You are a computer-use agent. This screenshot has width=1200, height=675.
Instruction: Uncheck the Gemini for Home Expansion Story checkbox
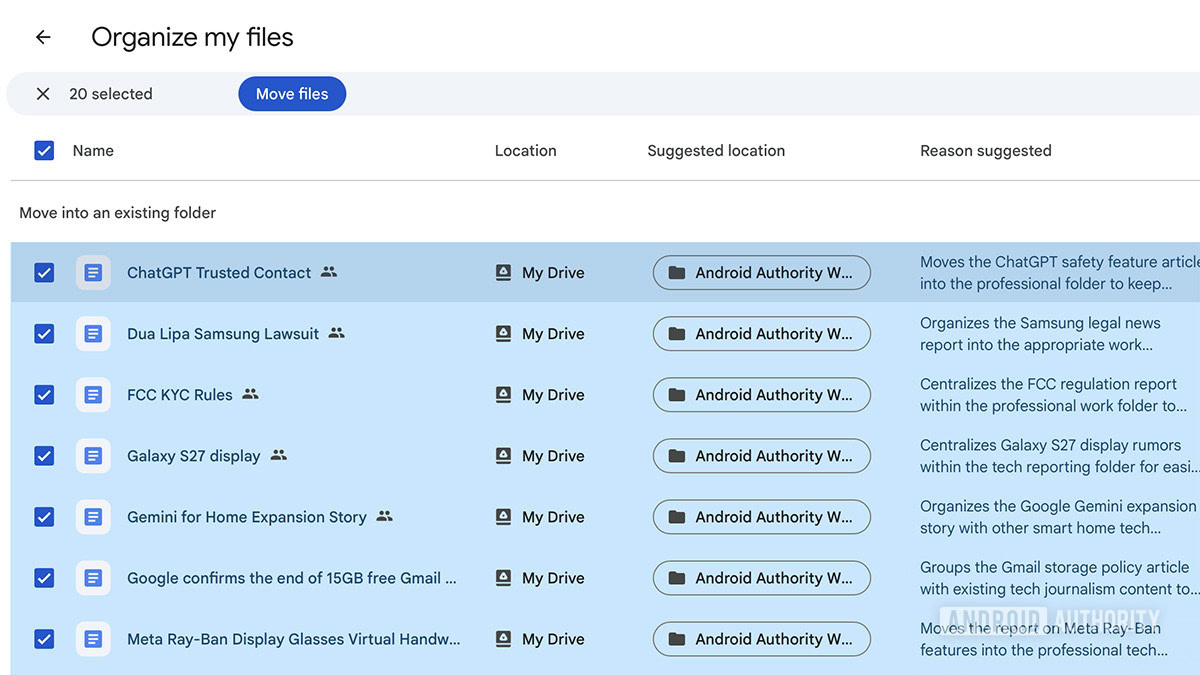[44, 517]
